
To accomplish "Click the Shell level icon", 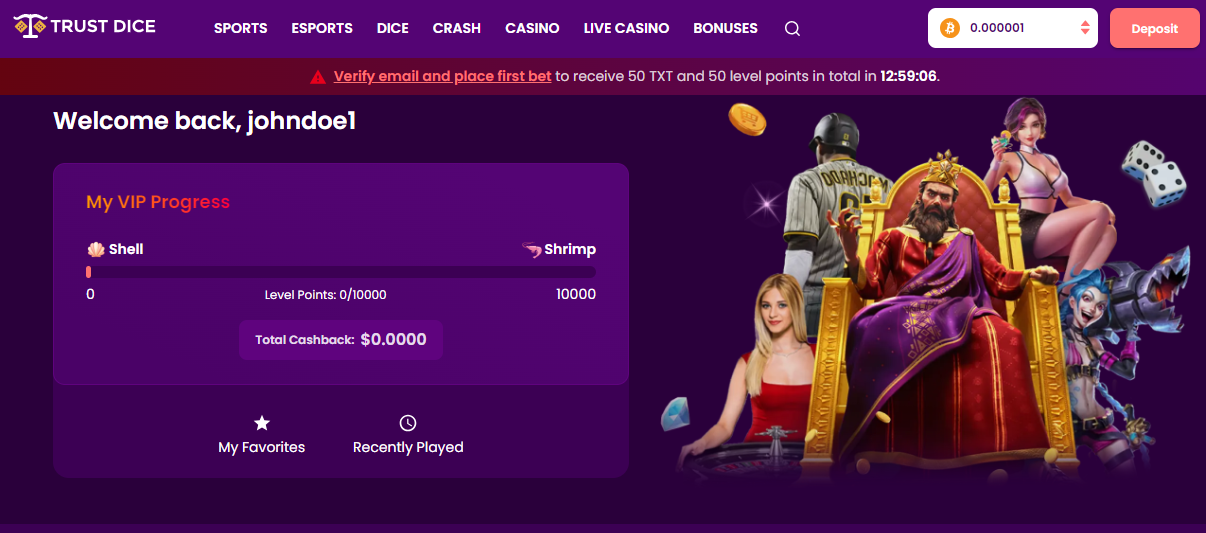I will (x=96, y=249).
